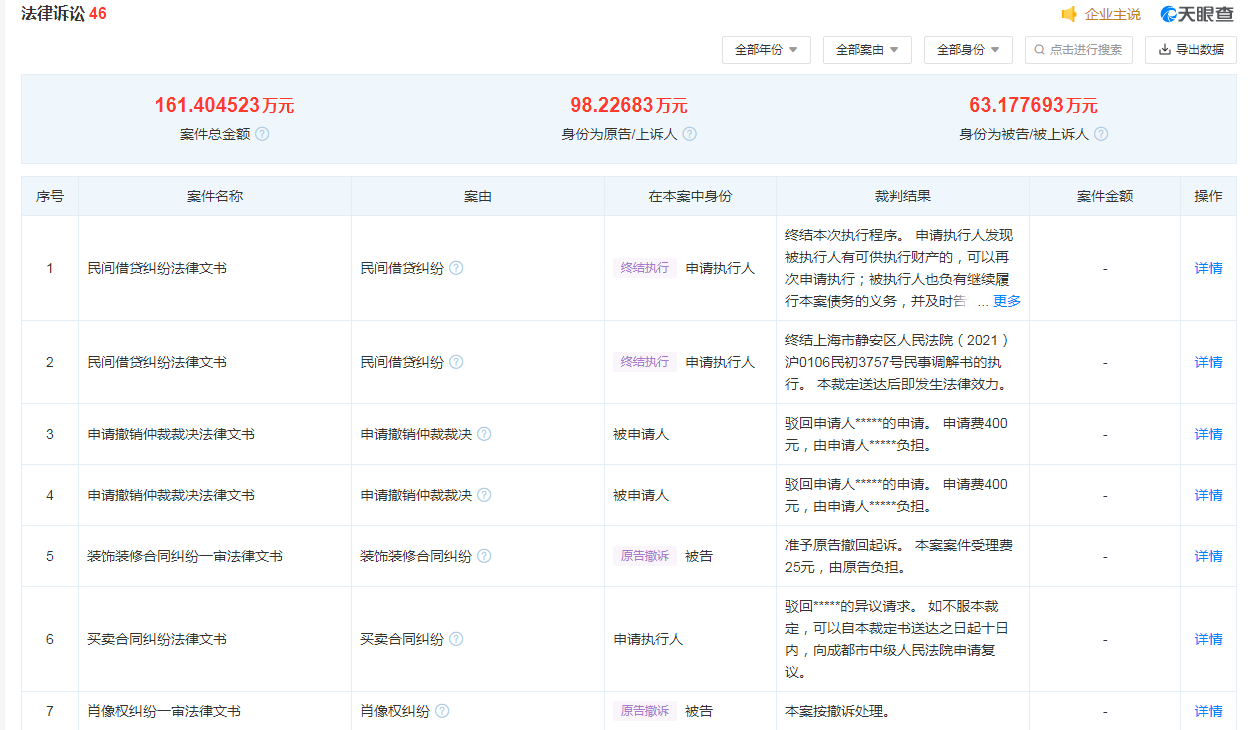Image resolution: width=1252 pixels, height=730 pixels.
Task: Click 终结执行 tag in row 2
Action: coord(645,362)
